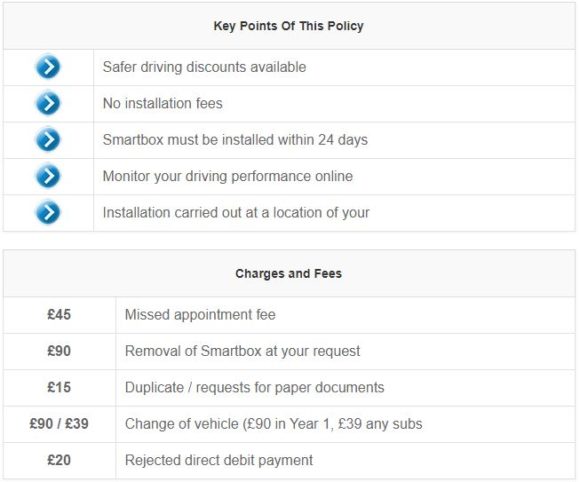Select the Charges and Fees header
Screen dimensions: 580x482
point(289,273)
